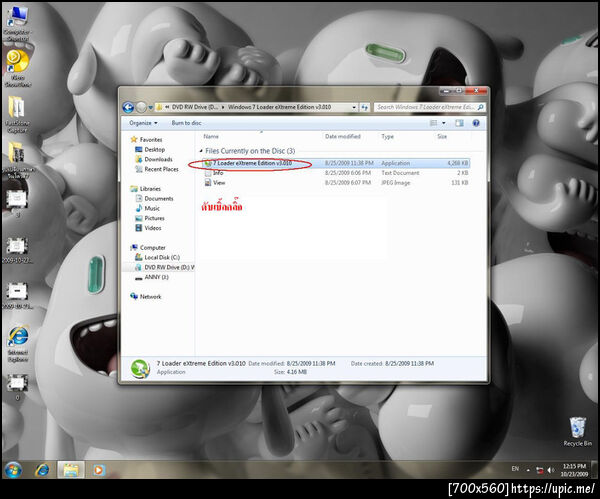Click the Back navigation arrow in Explorer
Screen dimensions: 600x499
[128, 108]
